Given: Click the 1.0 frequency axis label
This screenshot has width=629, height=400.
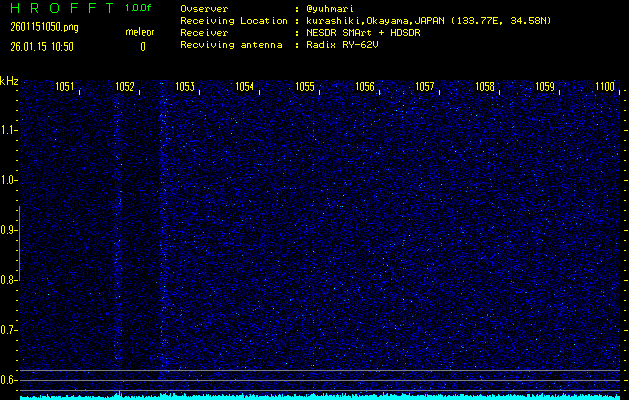Looking at the screenshot, I should pyautogui.click(x=7, y=180).
